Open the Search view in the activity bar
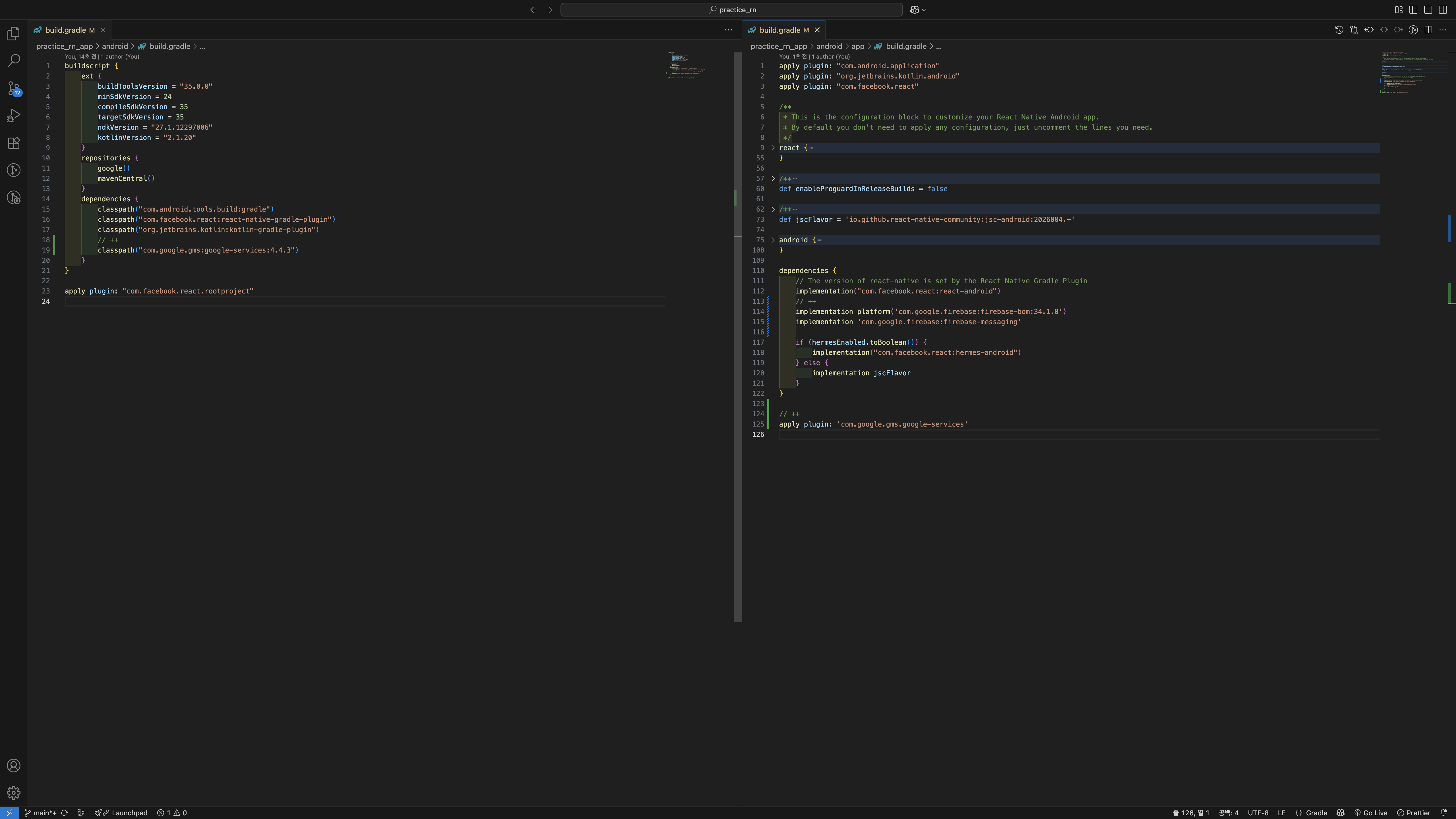Image resolution: width=1456 pixels, height=819 pixels. (x=14, y=61)
